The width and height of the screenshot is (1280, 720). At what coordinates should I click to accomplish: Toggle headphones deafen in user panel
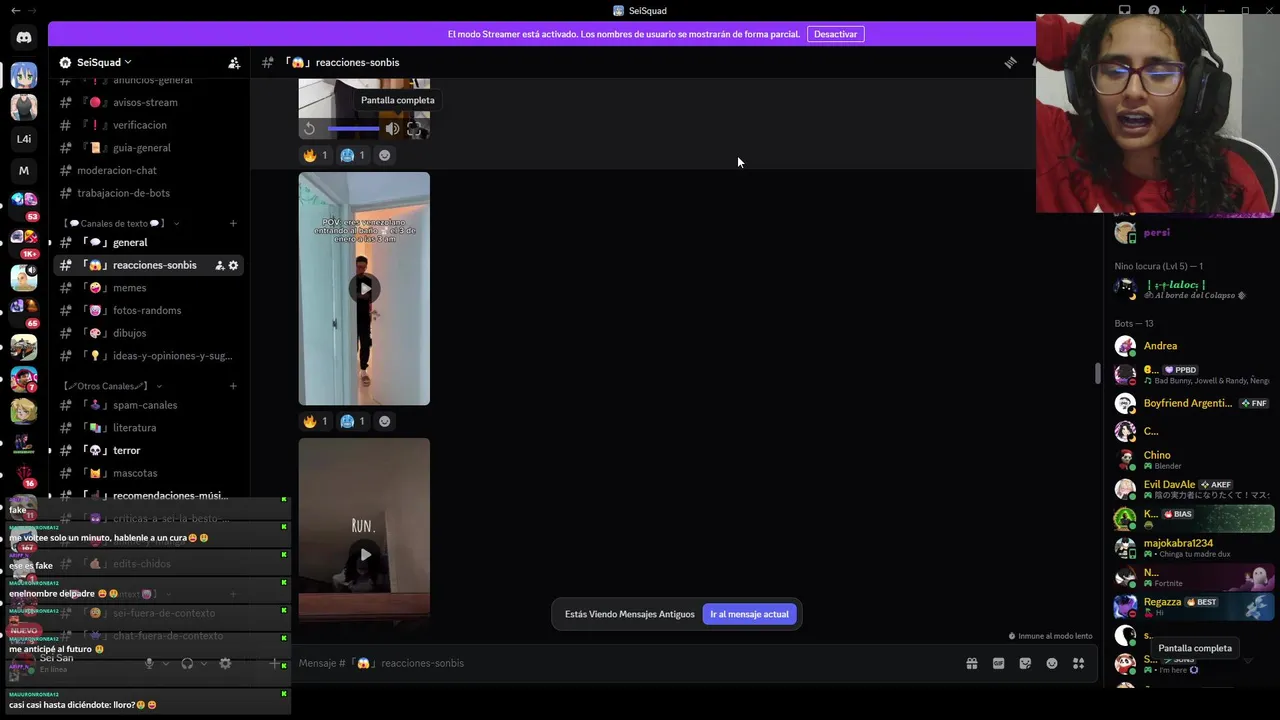tap(187, 663)
